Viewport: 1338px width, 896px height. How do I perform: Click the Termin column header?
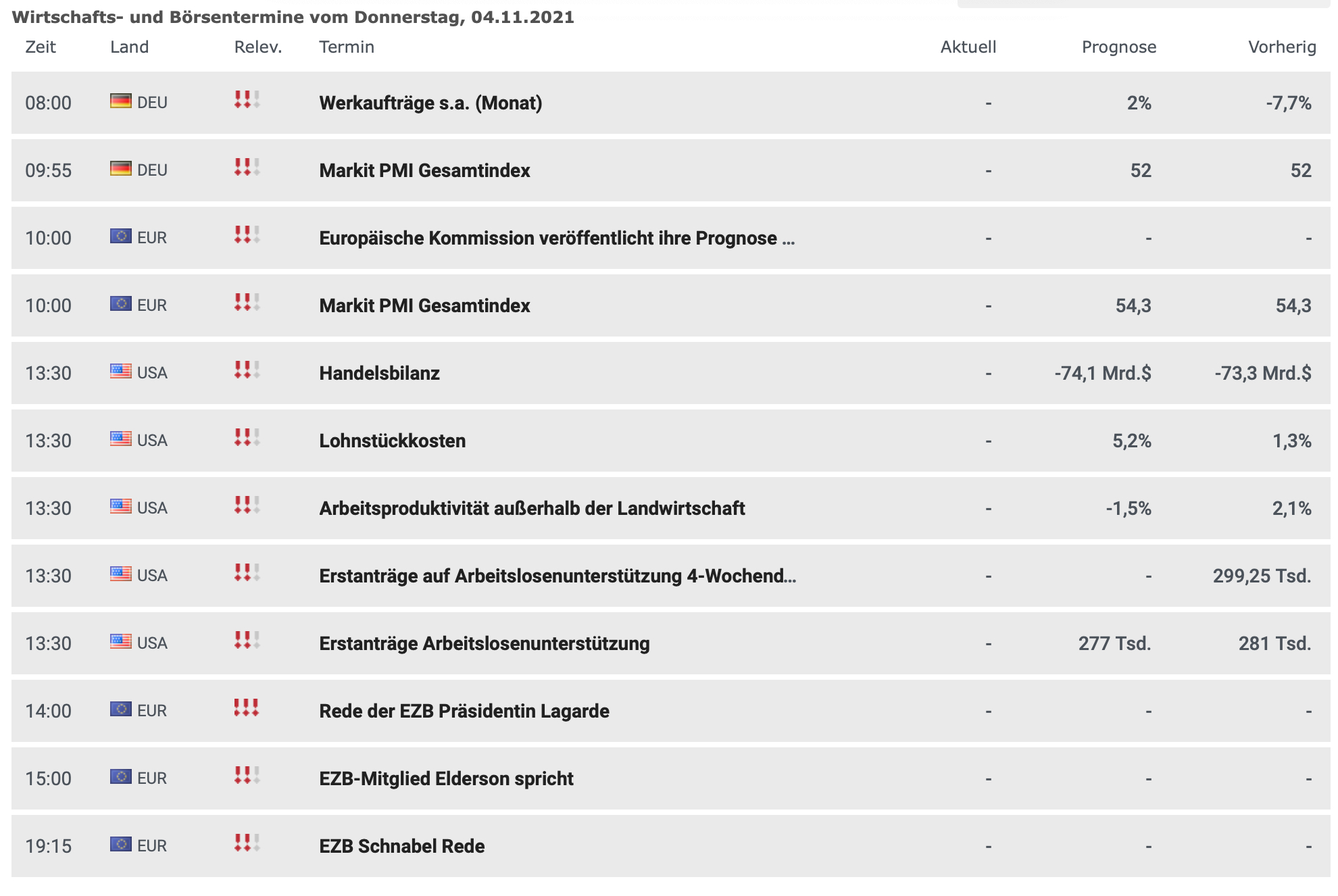click(347, 47)
